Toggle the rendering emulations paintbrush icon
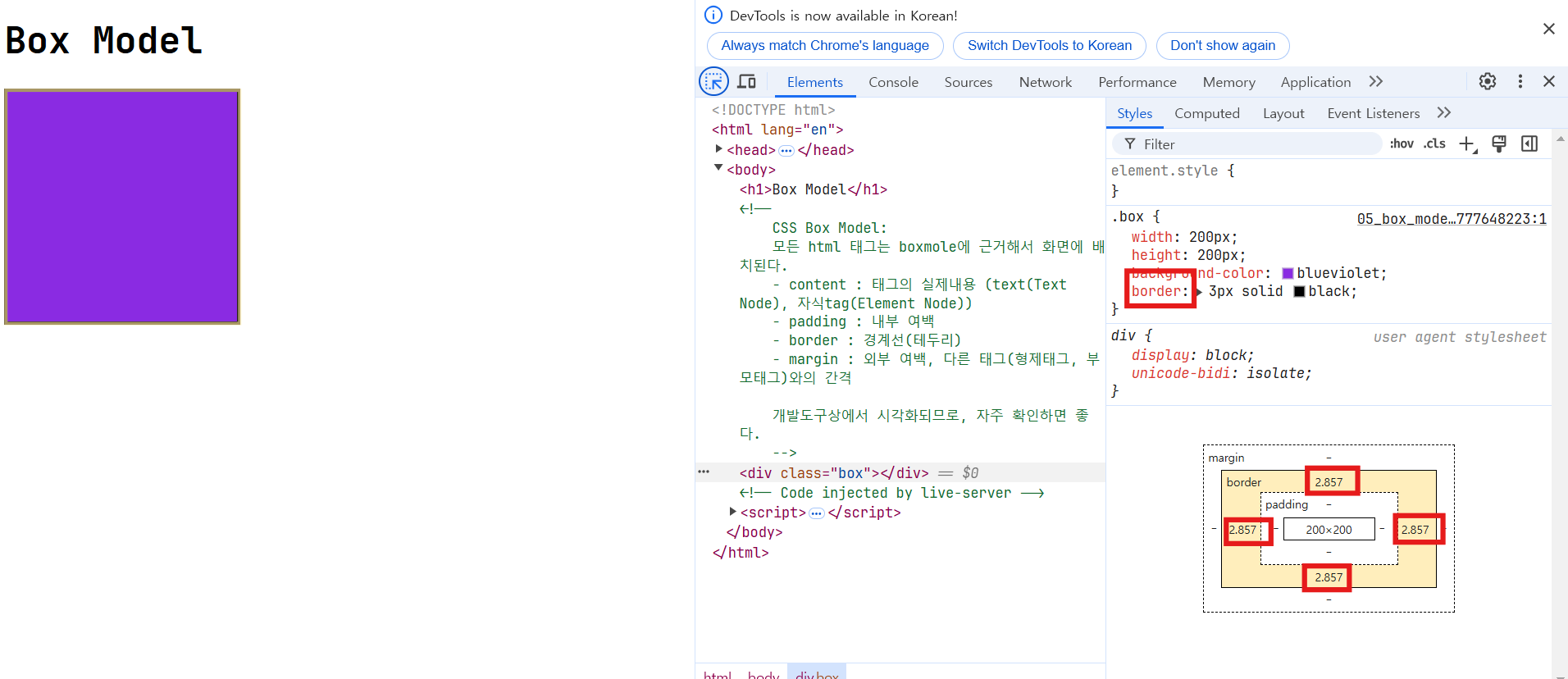1568x679 pixels. click(x=1499, y=144)
